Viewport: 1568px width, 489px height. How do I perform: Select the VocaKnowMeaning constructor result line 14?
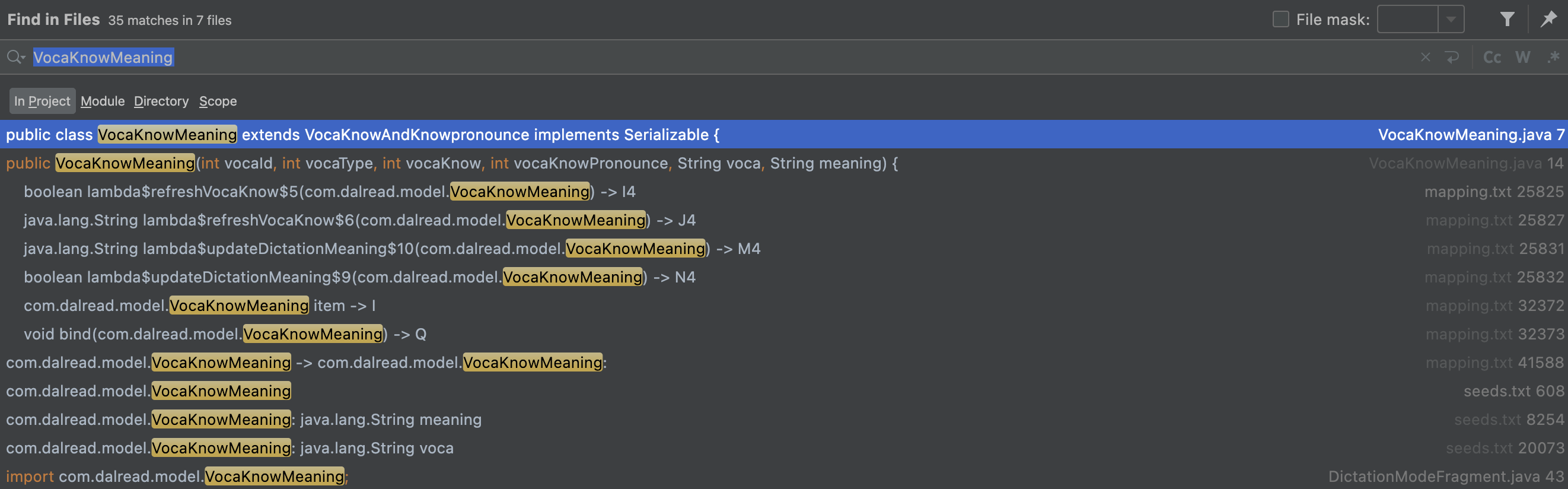[x=452, y=163]
